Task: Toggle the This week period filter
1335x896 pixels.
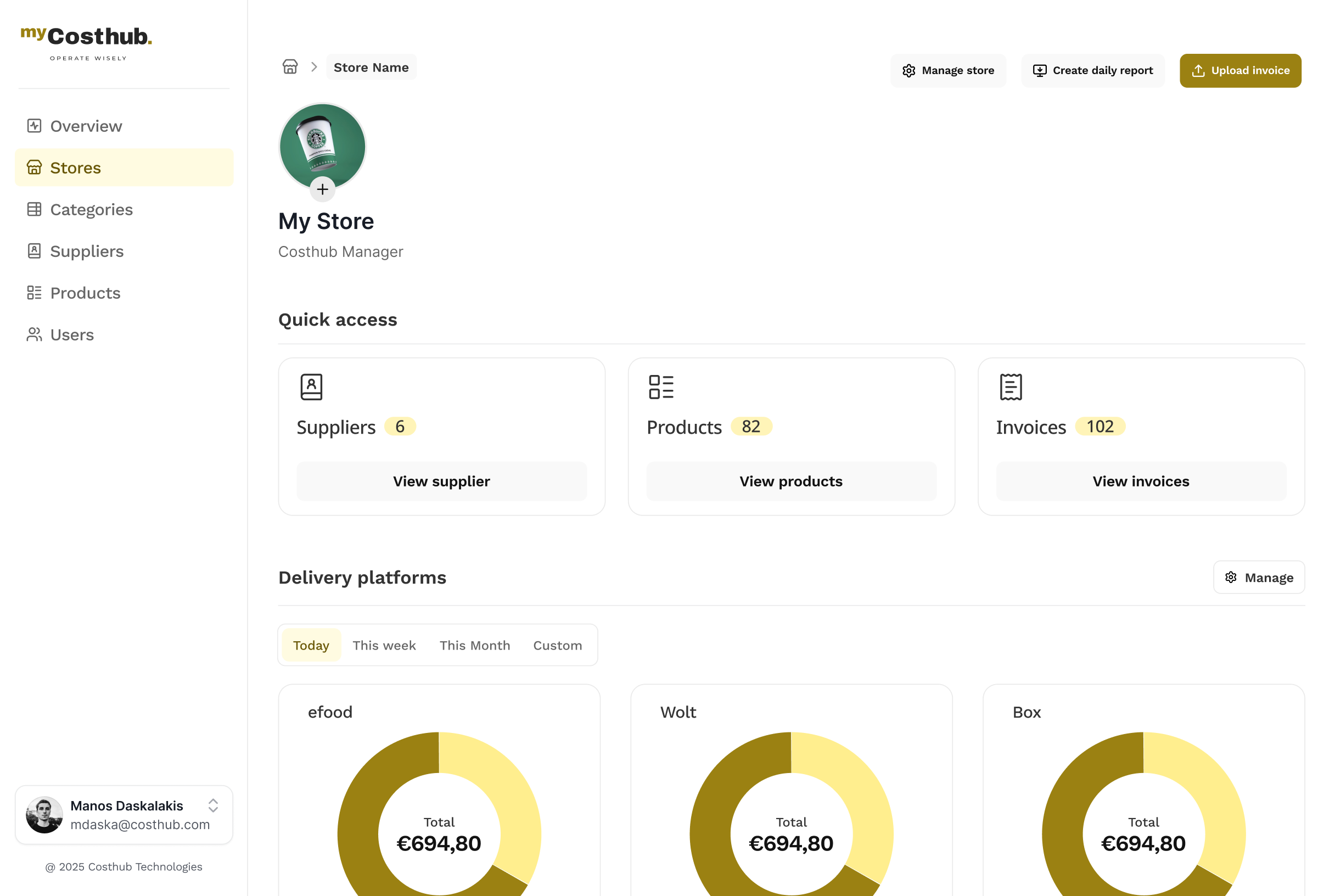Action: tap(384, 645)
